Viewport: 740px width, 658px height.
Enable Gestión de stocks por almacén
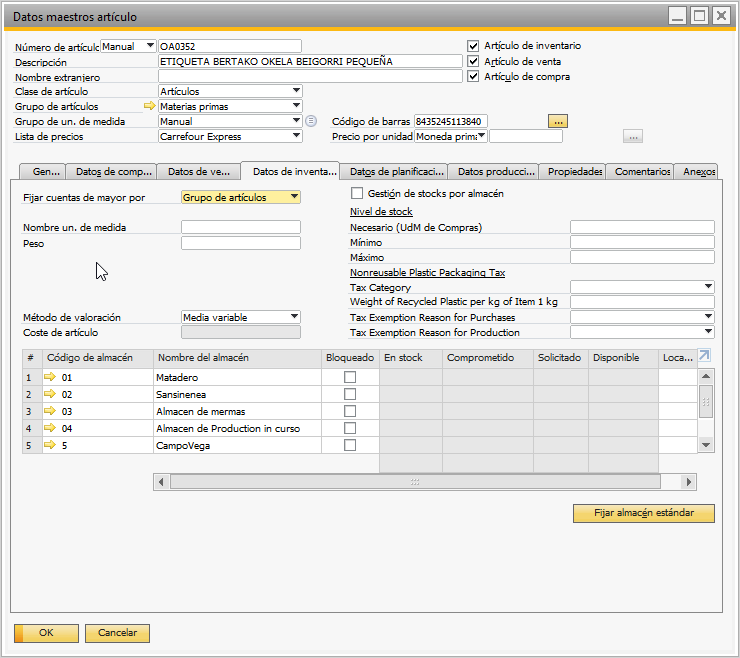point(357,193)
